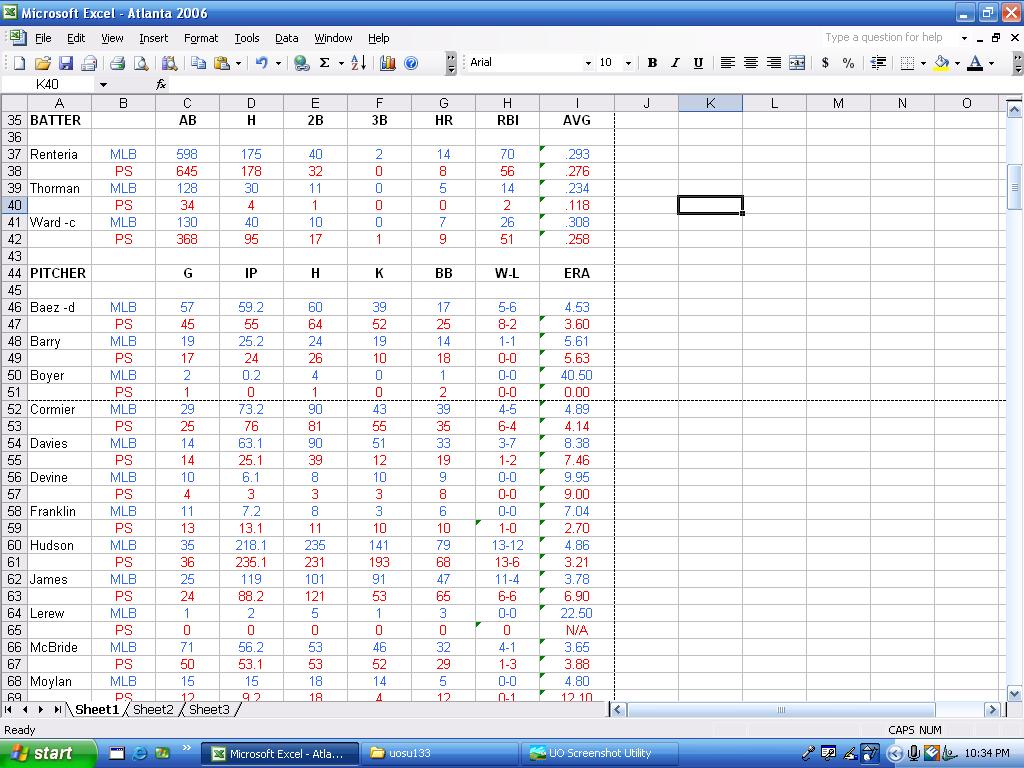Viewport: 1024px width, 768px height.
Task: Expand the Undo history dropdown arrow
Action: pyautogui.click(x=278, y=63)
